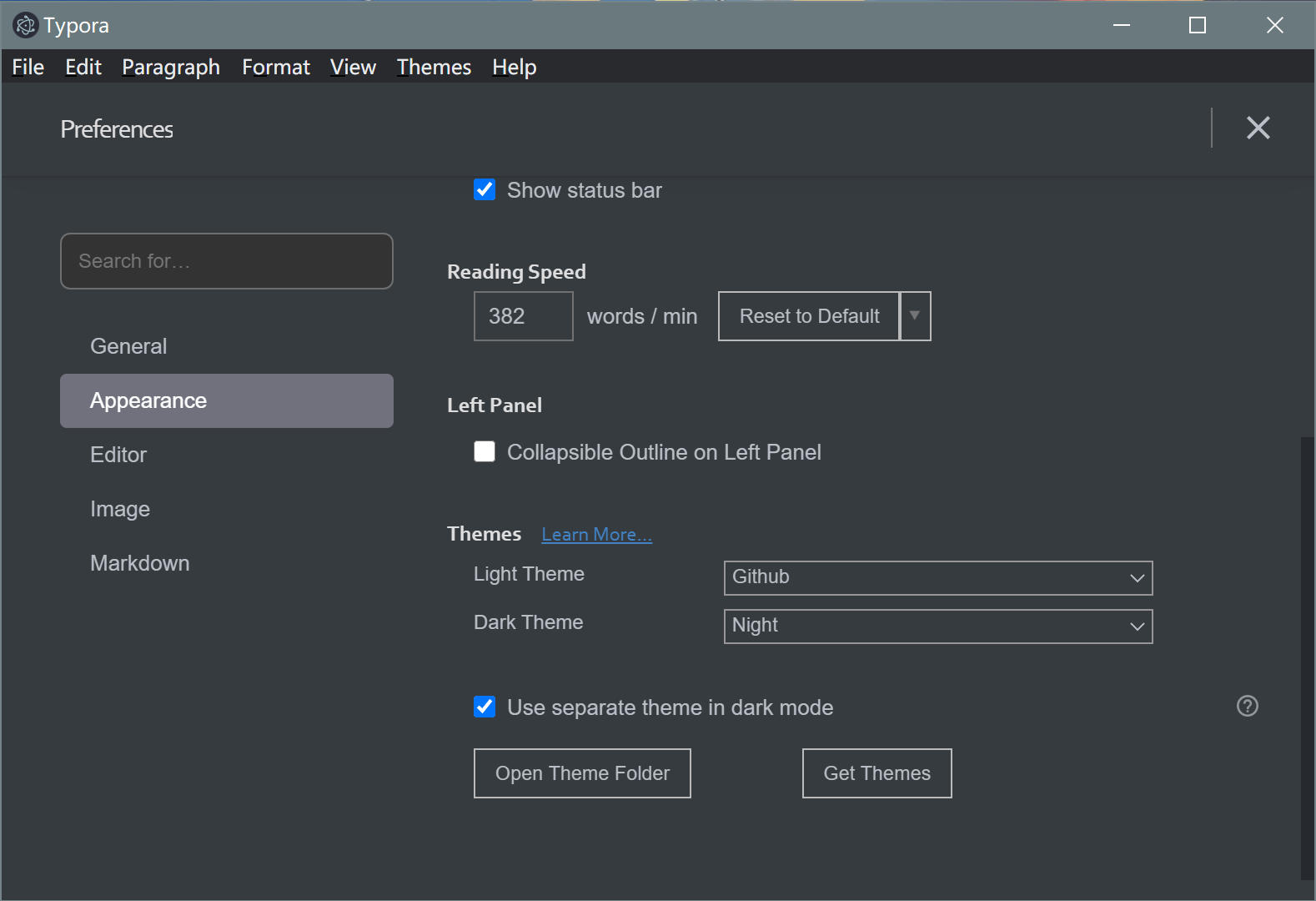Switch to the Editor preferences section

pos(118,455)
